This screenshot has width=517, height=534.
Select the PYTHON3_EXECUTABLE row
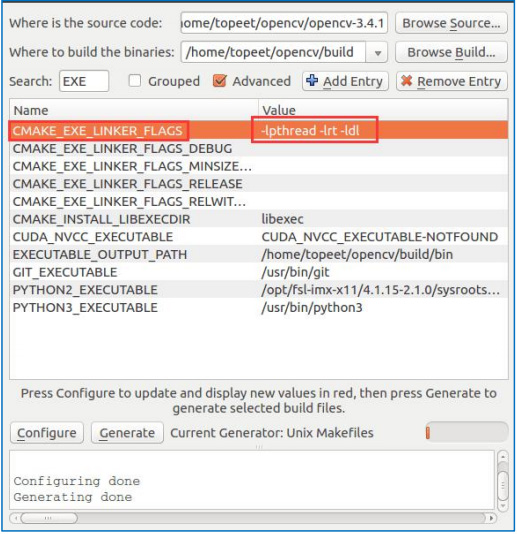click(x=259, y=308)
